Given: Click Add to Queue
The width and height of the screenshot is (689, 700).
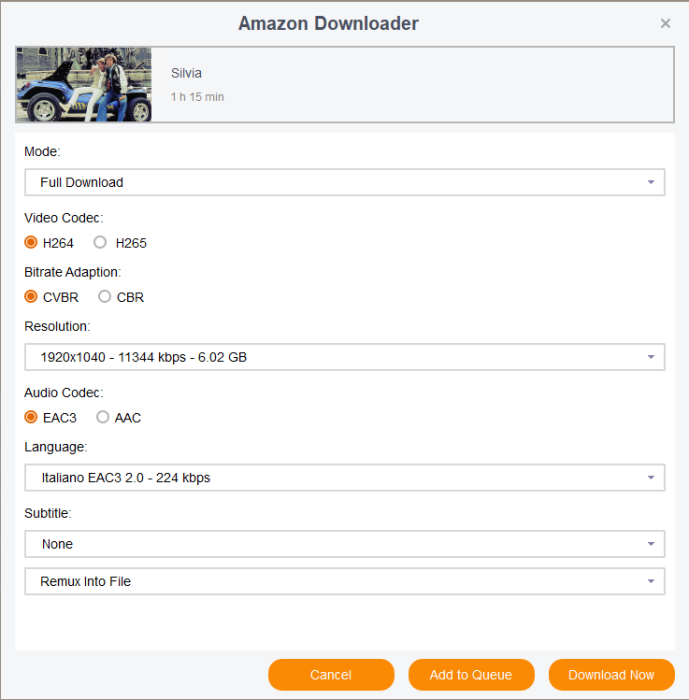Looking at the screenshot, I should [471, 675].
